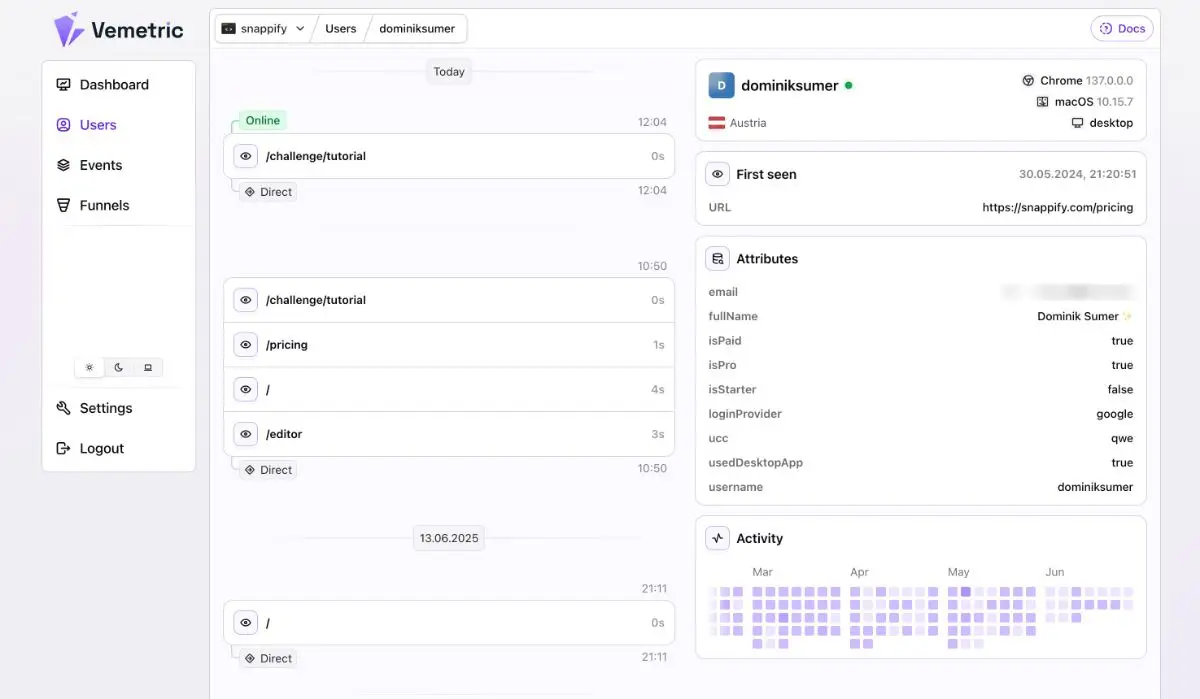This screenshot has width=1200, height=699.
Task: Click the first March square in Activity heatmap
Action: (x=758, y=592)
